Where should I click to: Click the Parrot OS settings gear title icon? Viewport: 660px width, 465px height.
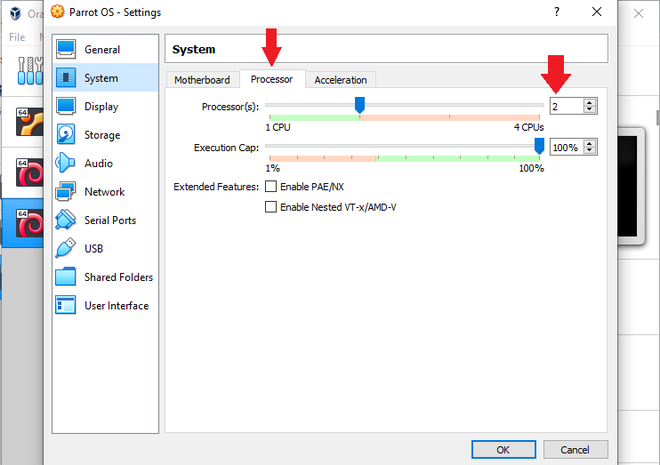pos(58,12)
